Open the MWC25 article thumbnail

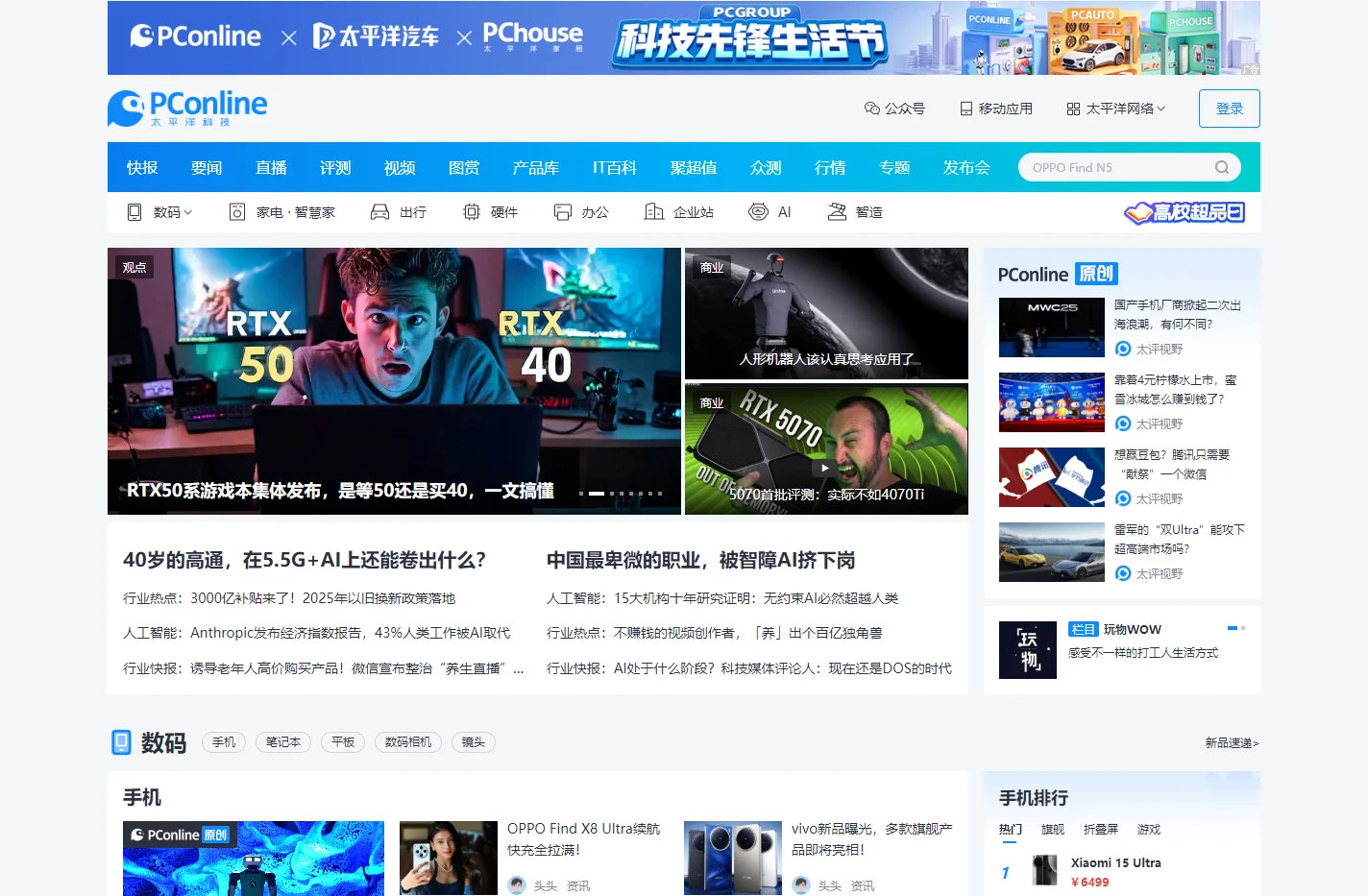tap(1052, 327)
